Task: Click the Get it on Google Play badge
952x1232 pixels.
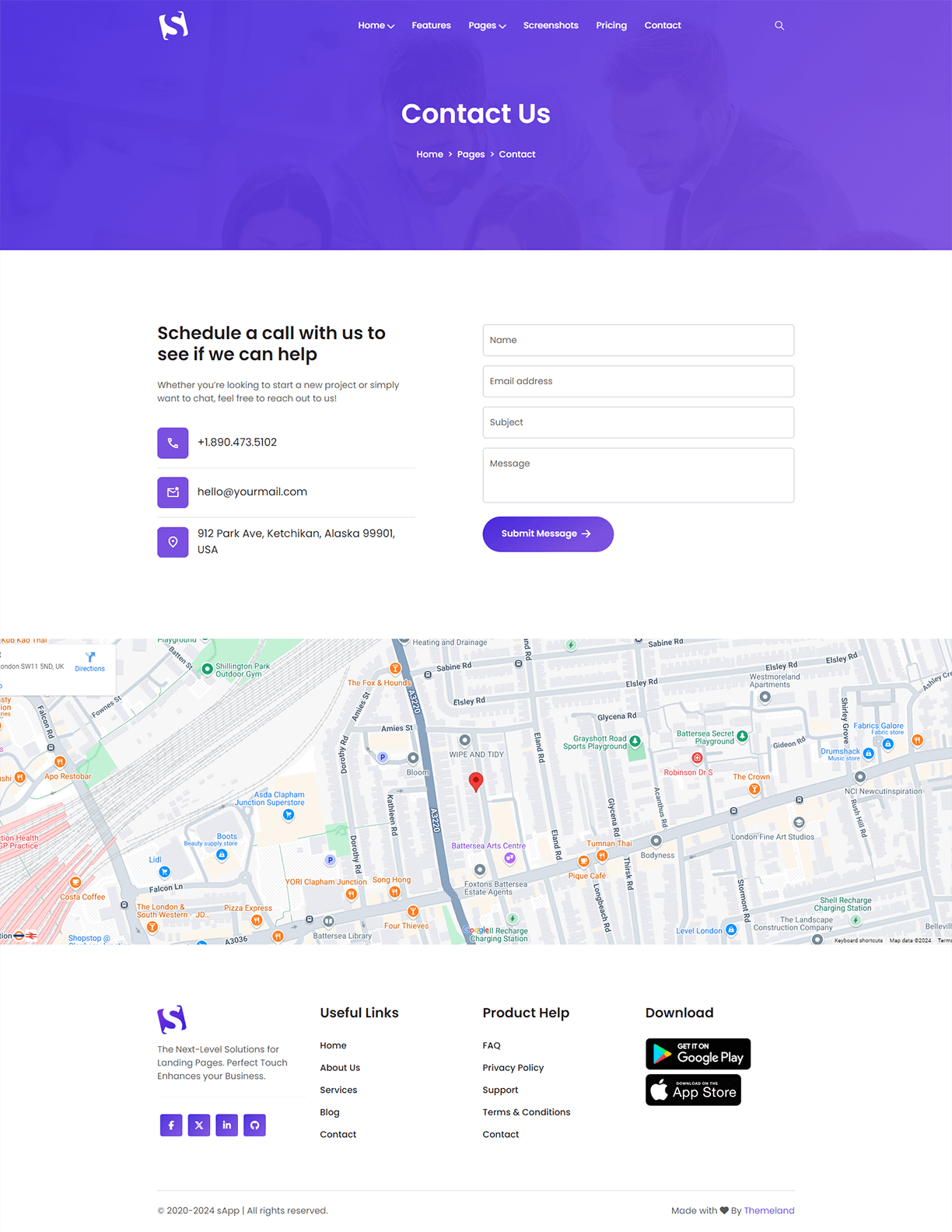Action: point(698,1054)
